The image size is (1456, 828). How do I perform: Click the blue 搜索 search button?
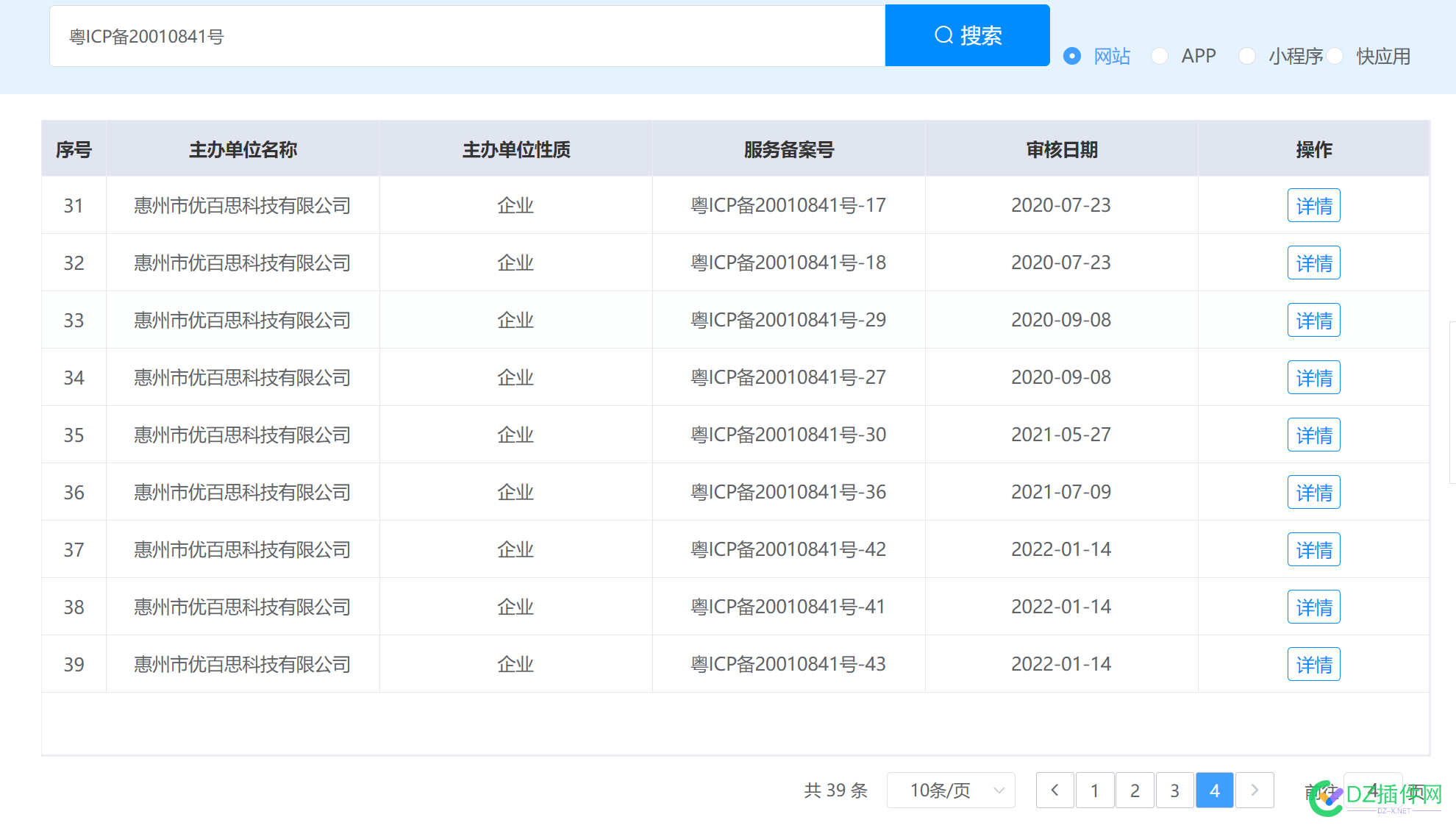[967, 35]
